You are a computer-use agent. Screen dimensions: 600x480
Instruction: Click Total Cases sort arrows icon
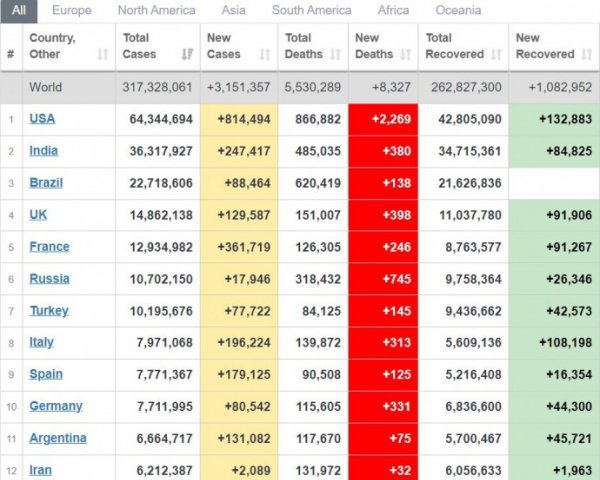(187, 55)
